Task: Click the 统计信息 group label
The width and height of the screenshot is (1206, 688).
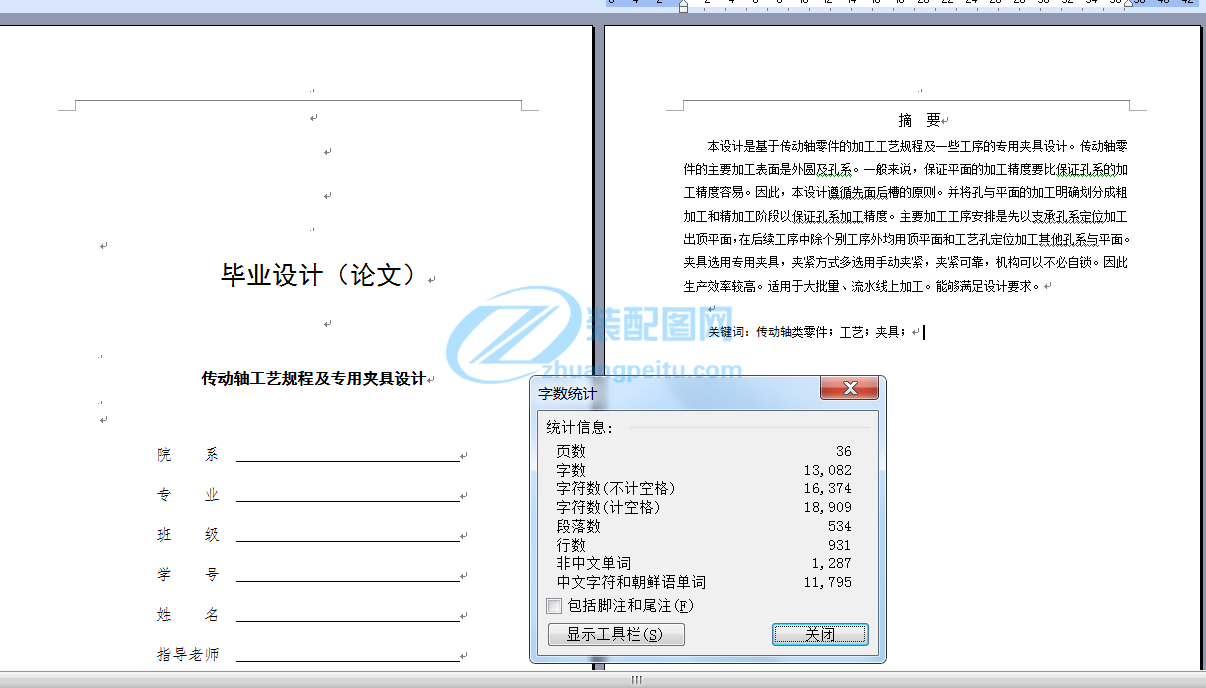Action: (580, 427)
